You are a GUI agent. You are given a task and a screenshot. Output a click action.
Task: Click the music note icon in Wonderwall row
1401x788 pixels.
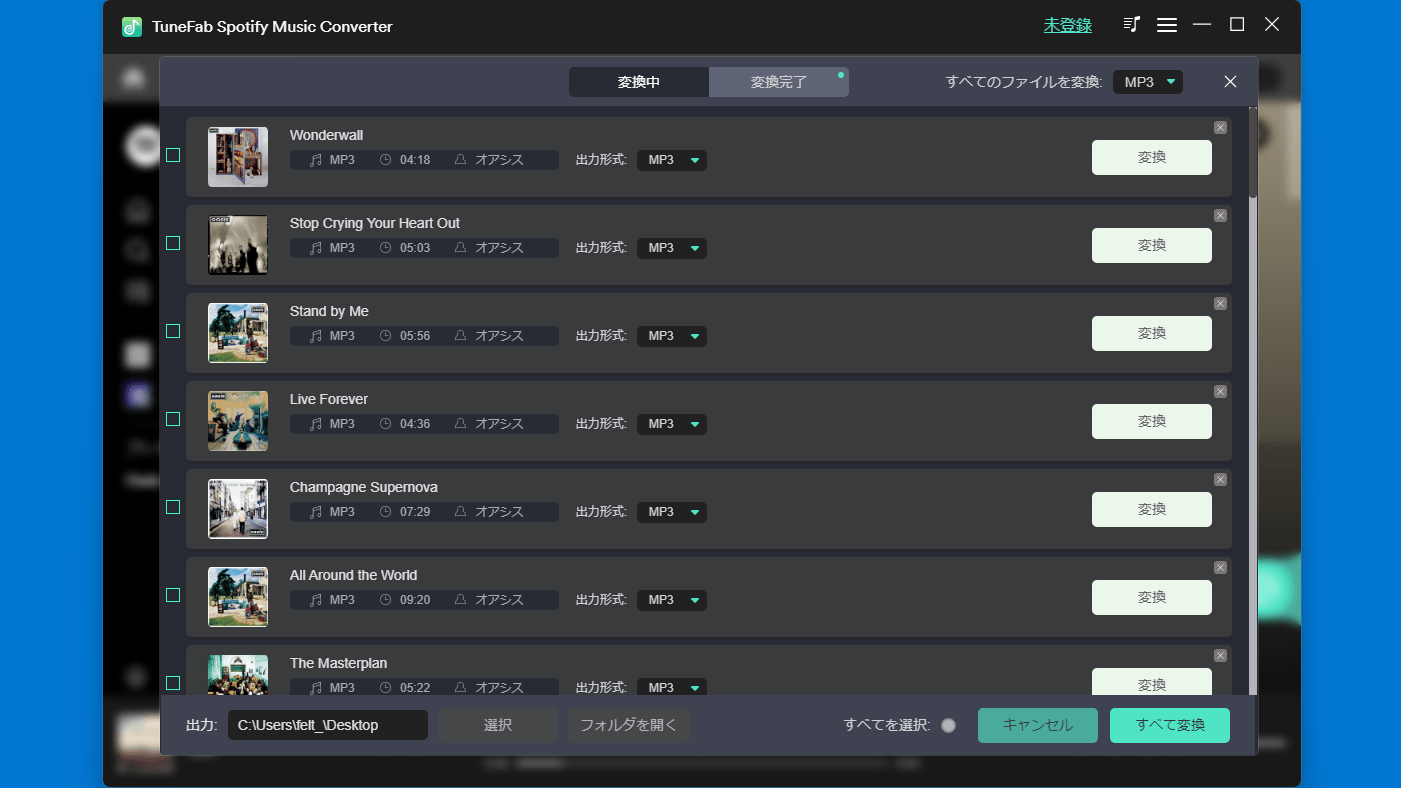point(316,160)
